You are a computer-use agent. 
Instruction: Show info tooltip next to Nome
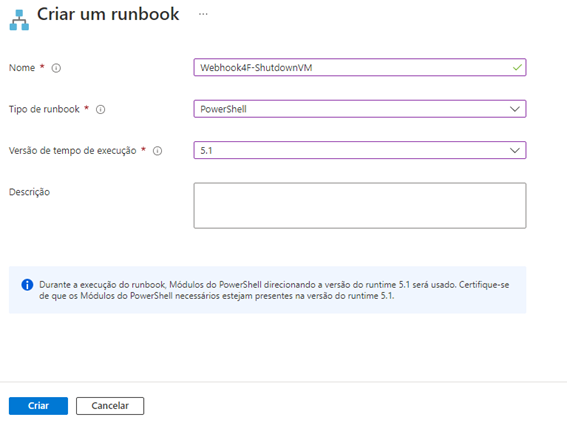(56, 68)
